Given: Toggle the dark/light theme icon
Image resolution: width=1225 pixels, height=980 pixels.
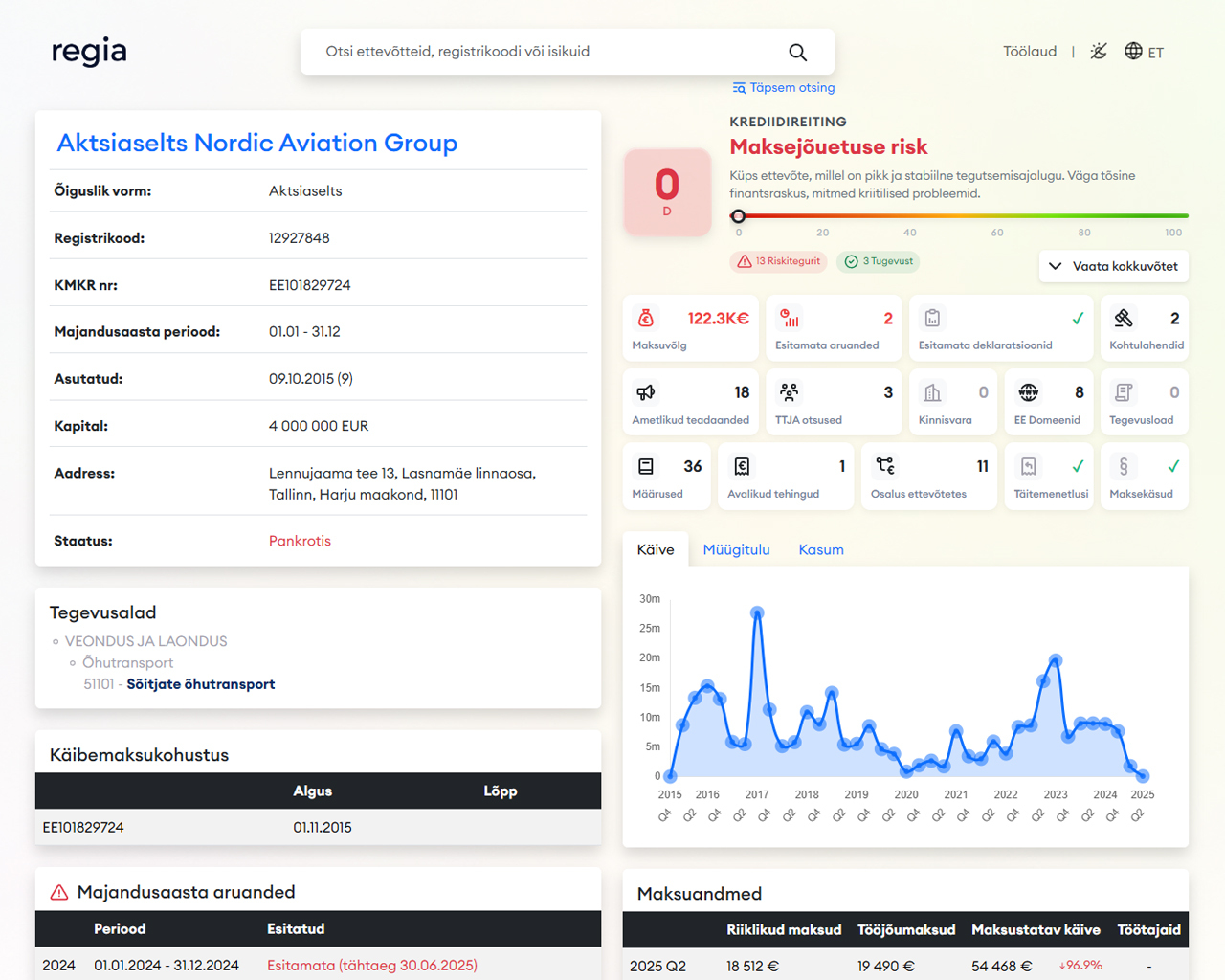Looking at the screenshot, I should 1099,52.
